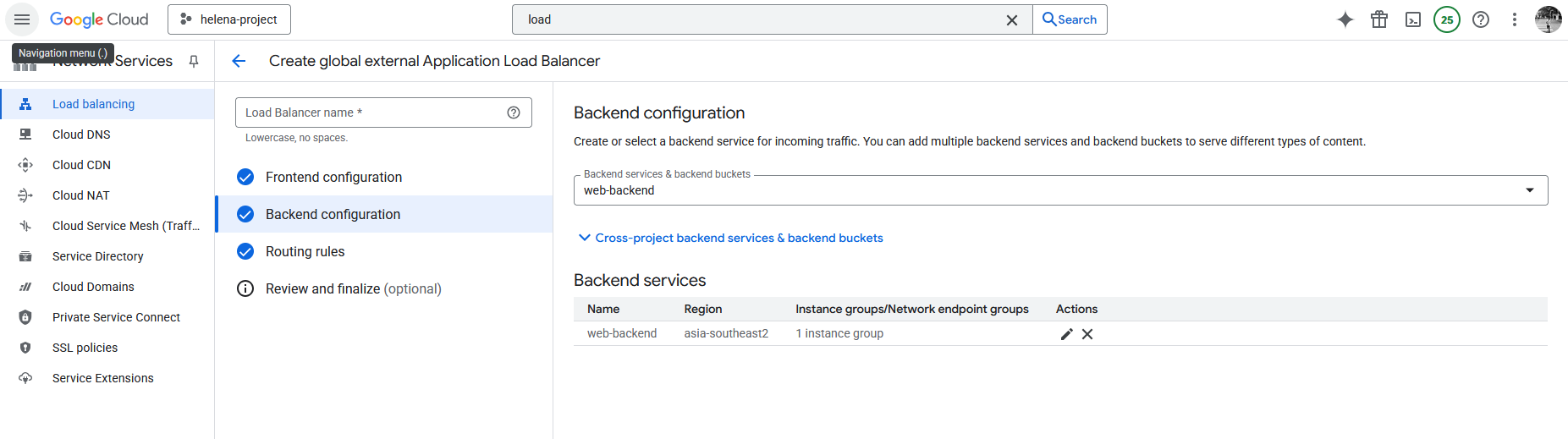Open Cloud DNS in the sidebar

81,134
